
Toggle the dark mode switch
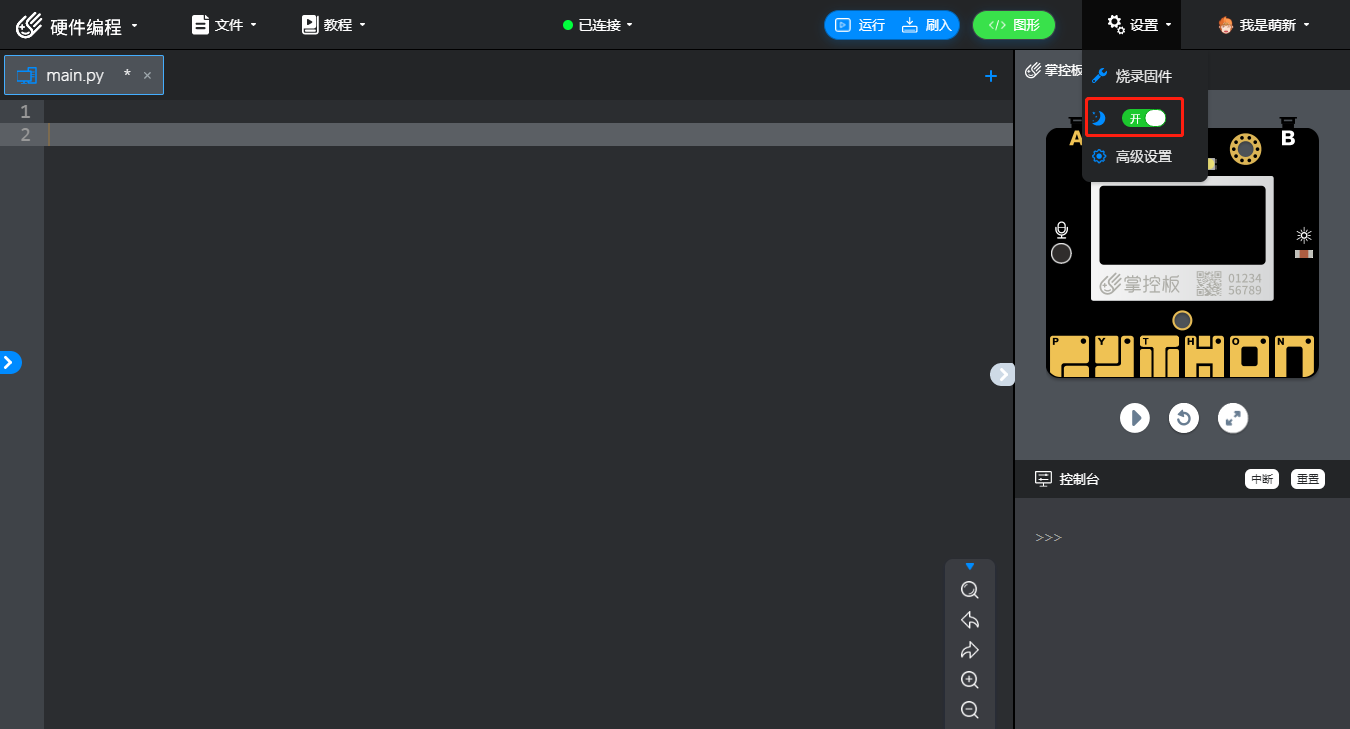pyautogui.click(x=1144, y=118)
